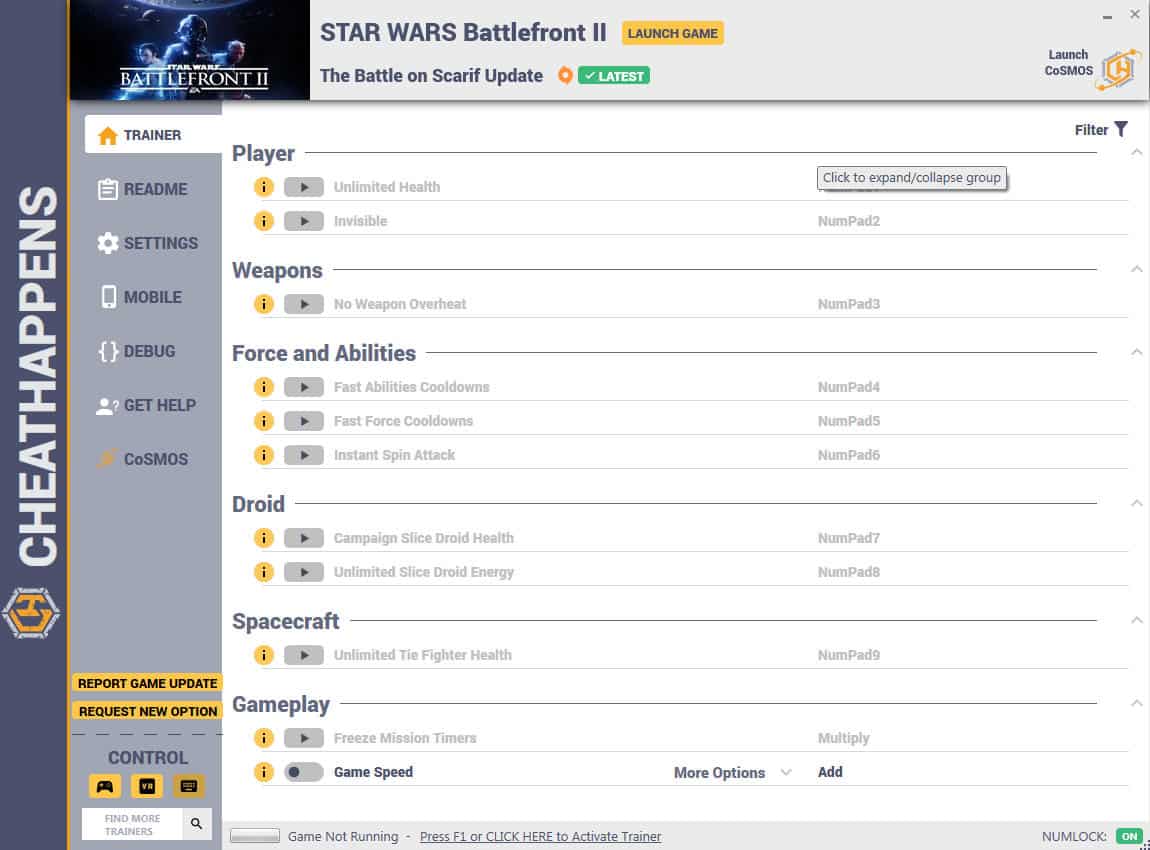
Task: Activate Fast Abilities Cooldowns play button
Action: (304, 386)
